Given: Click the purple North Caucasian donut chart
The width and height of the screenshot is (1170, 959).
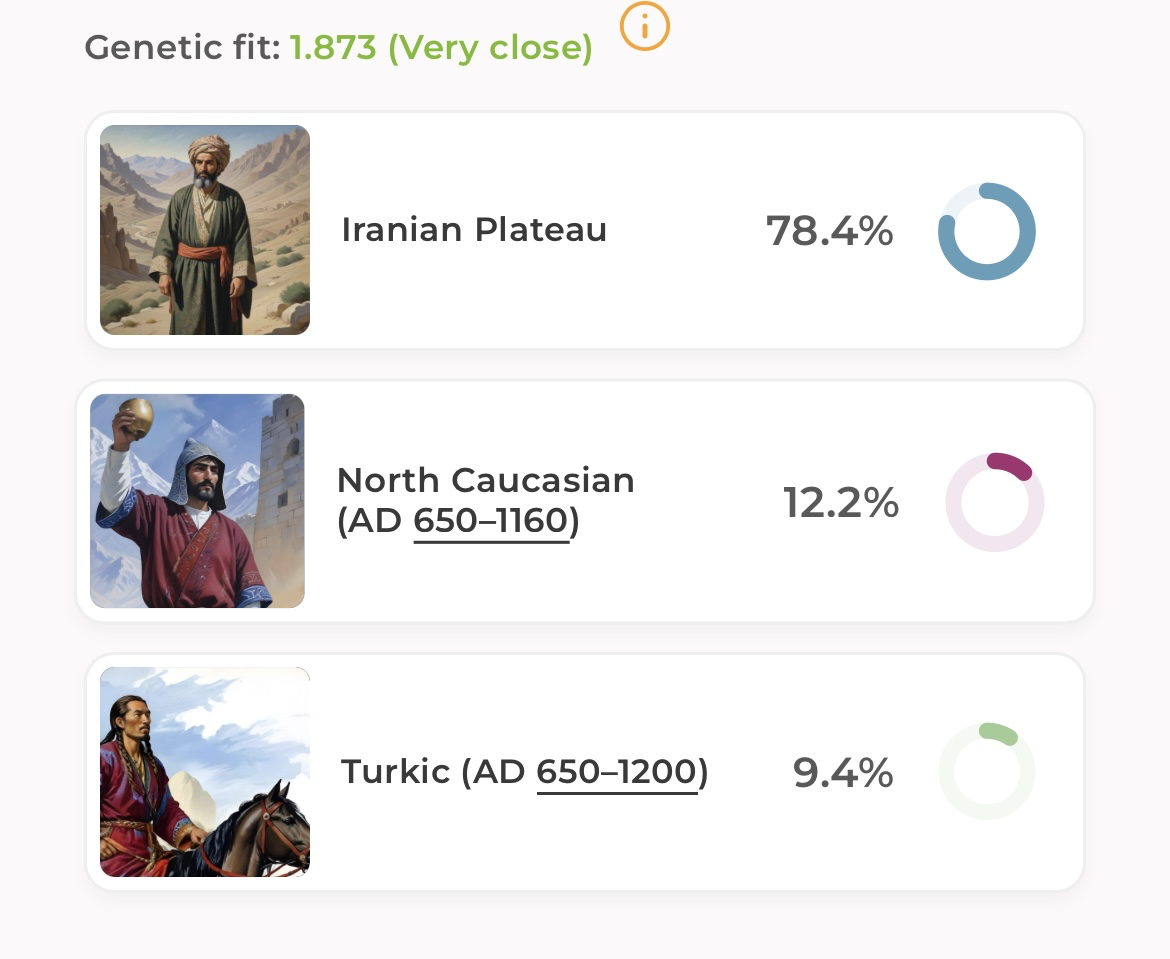Looking at the screenshot, I should (994, 502).
